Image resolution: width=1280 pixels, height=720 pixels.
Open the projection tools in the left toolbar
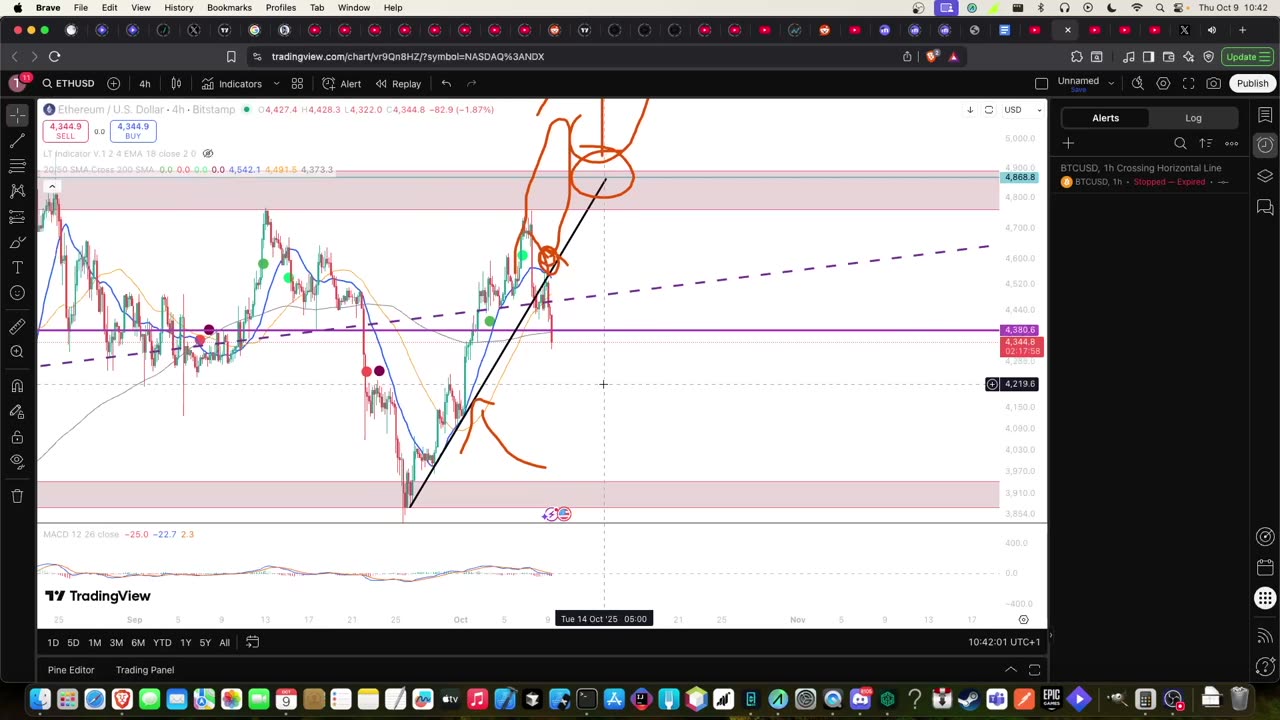coord(17,217)
